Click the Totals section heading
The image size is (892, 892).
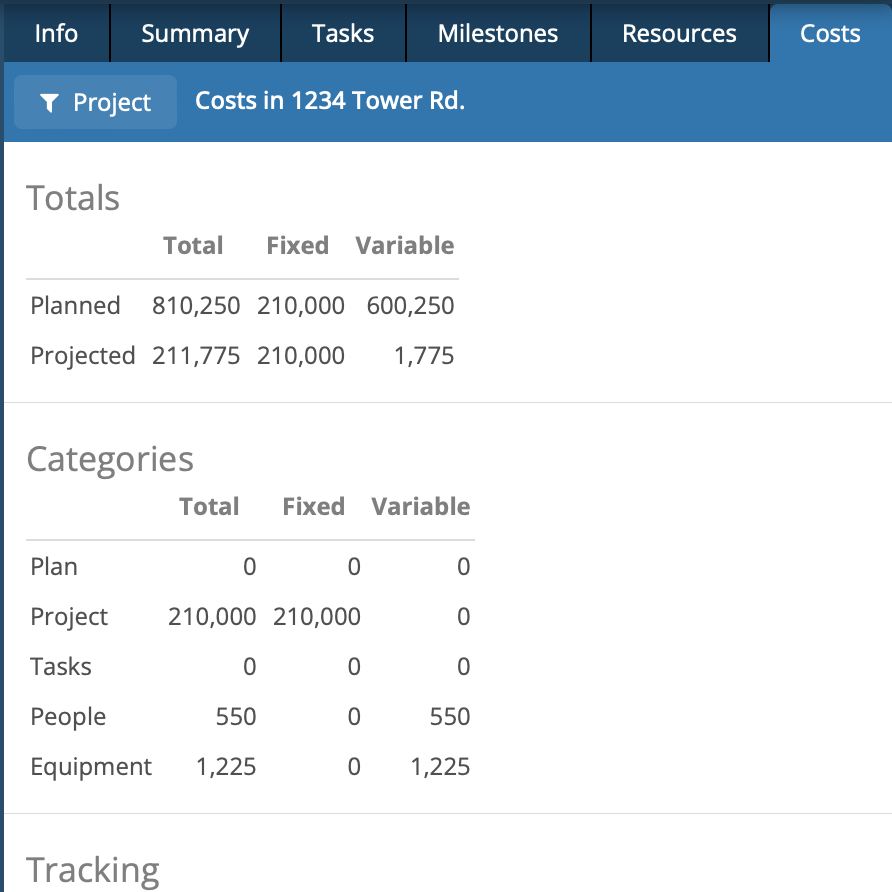click(x=73, y=198)
